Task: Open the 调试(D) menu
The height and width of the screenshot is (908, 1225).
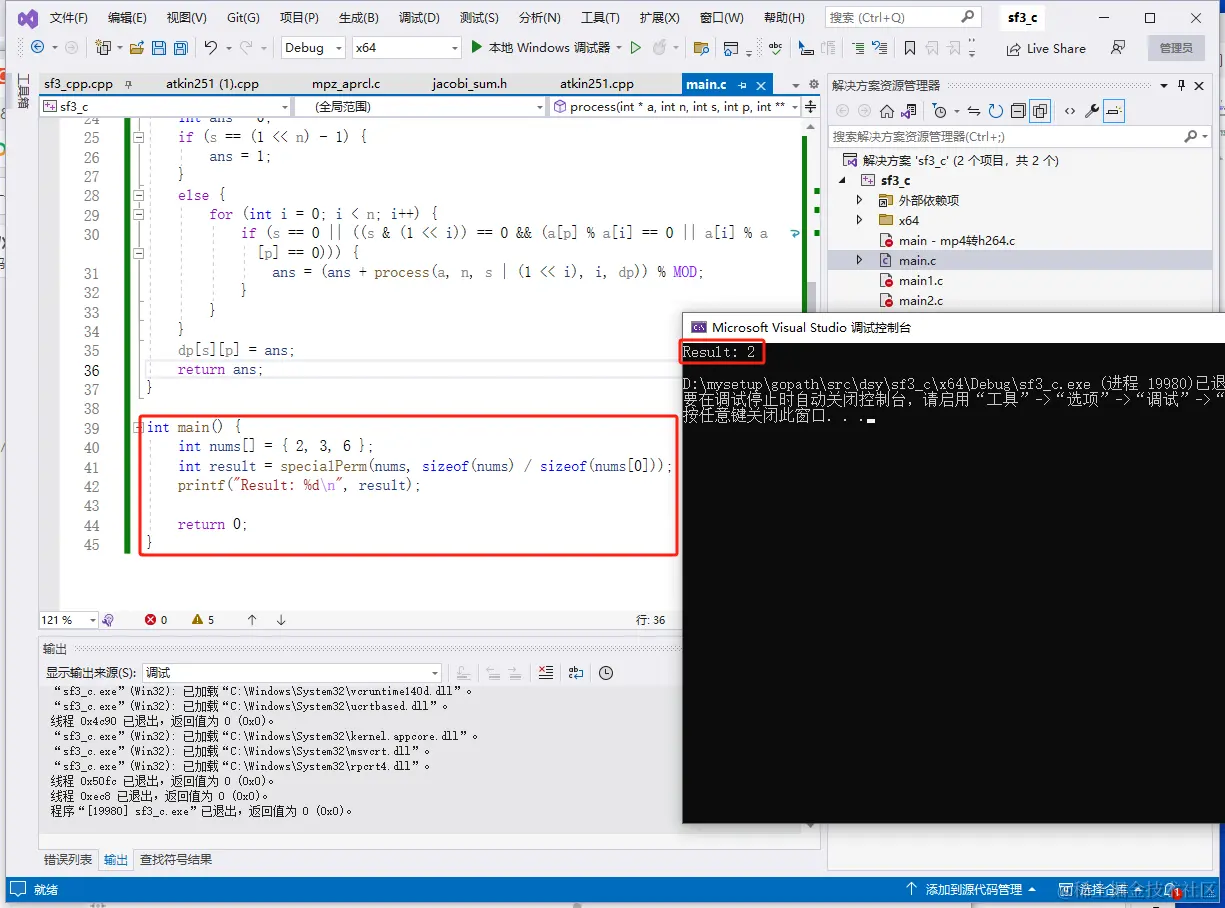Action: tap(419, 18)
